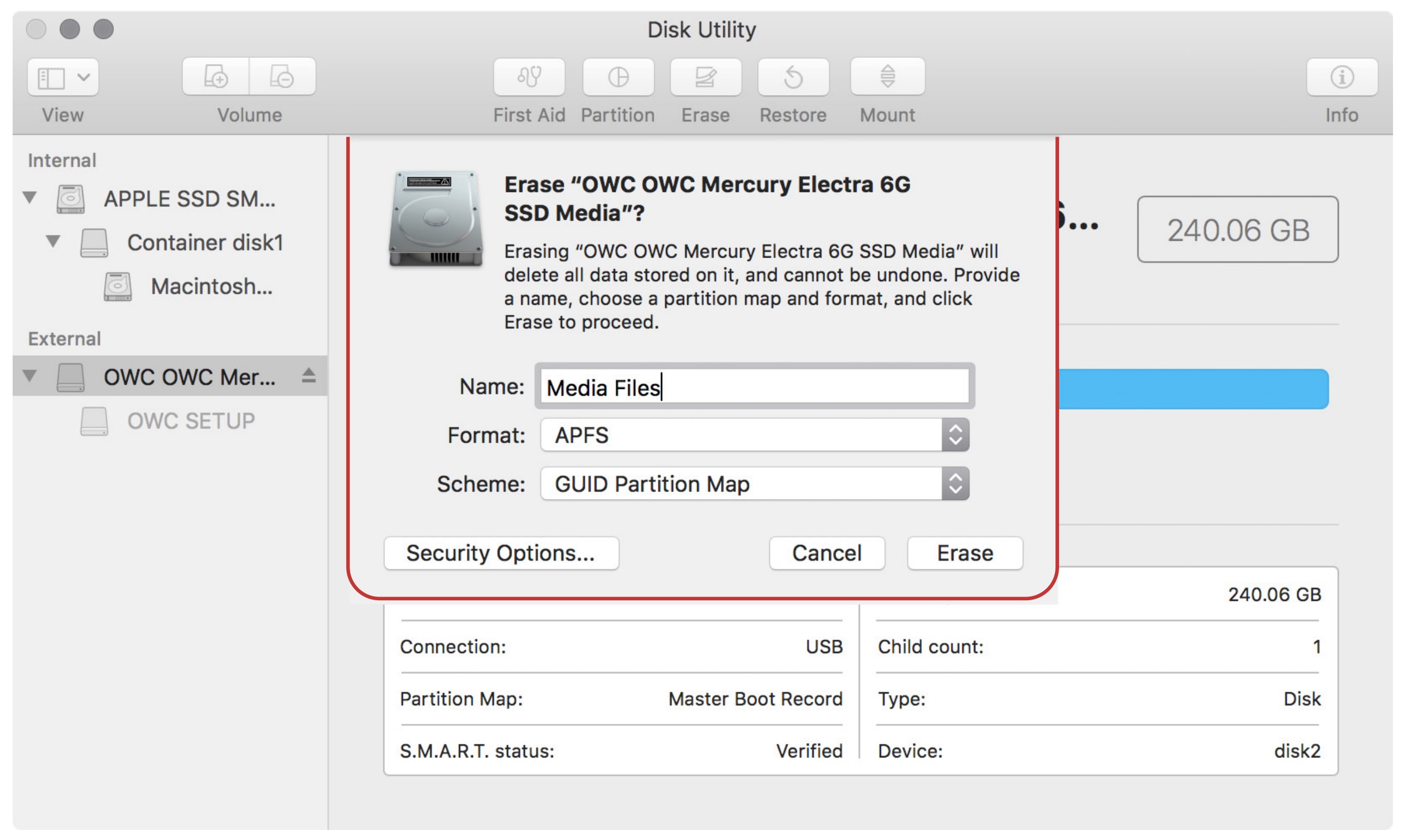1403x840 pixels.
Task: Click the Name text field
Action: (x=754, y=387)
